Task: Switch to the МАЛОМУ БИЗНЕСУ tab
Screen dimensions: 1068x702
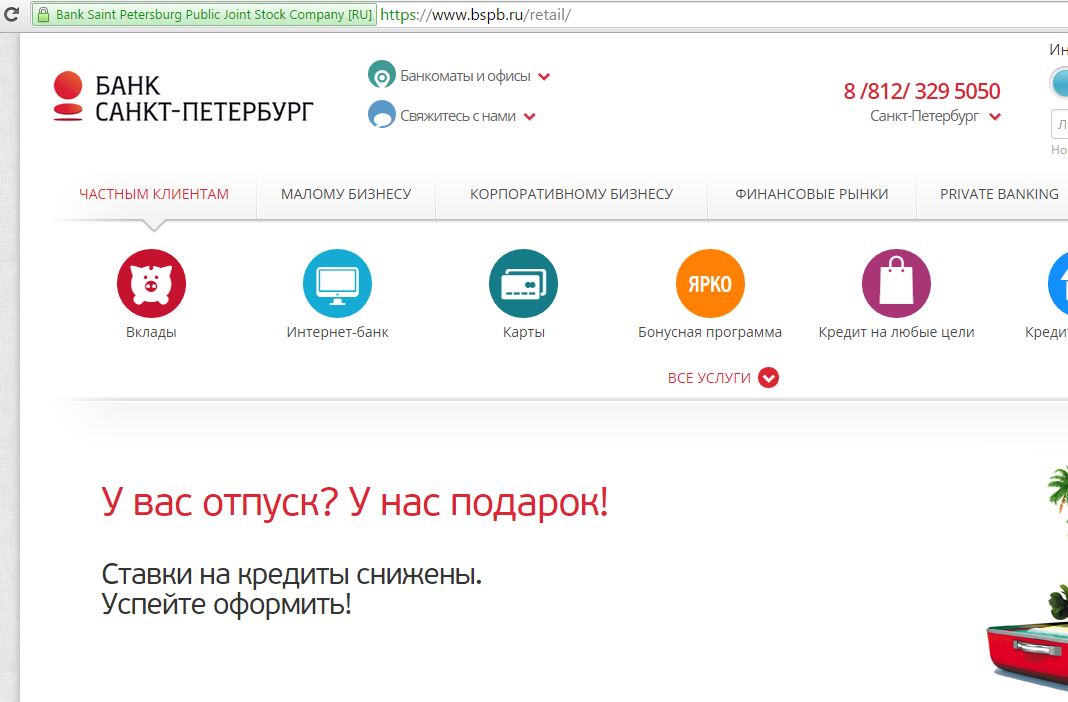Action: (x=346, y=194)
